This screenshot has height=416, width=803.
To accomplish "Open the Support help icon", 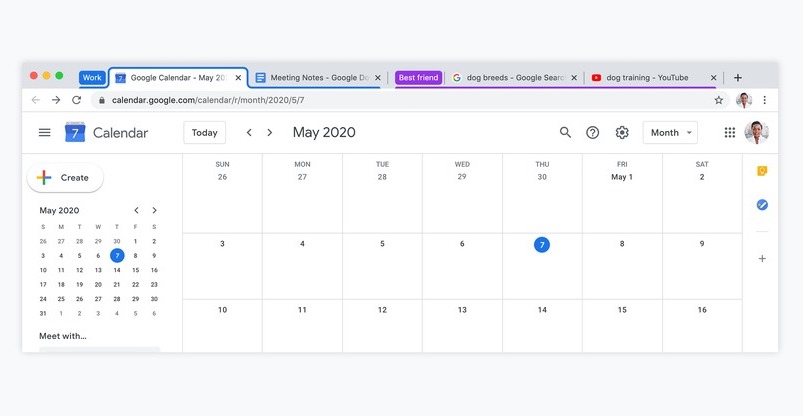I will (593, 132).
